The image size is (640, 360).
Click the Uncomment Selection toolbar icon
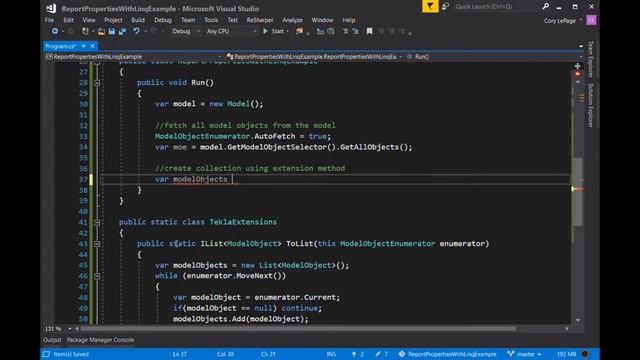click(331, 31)
